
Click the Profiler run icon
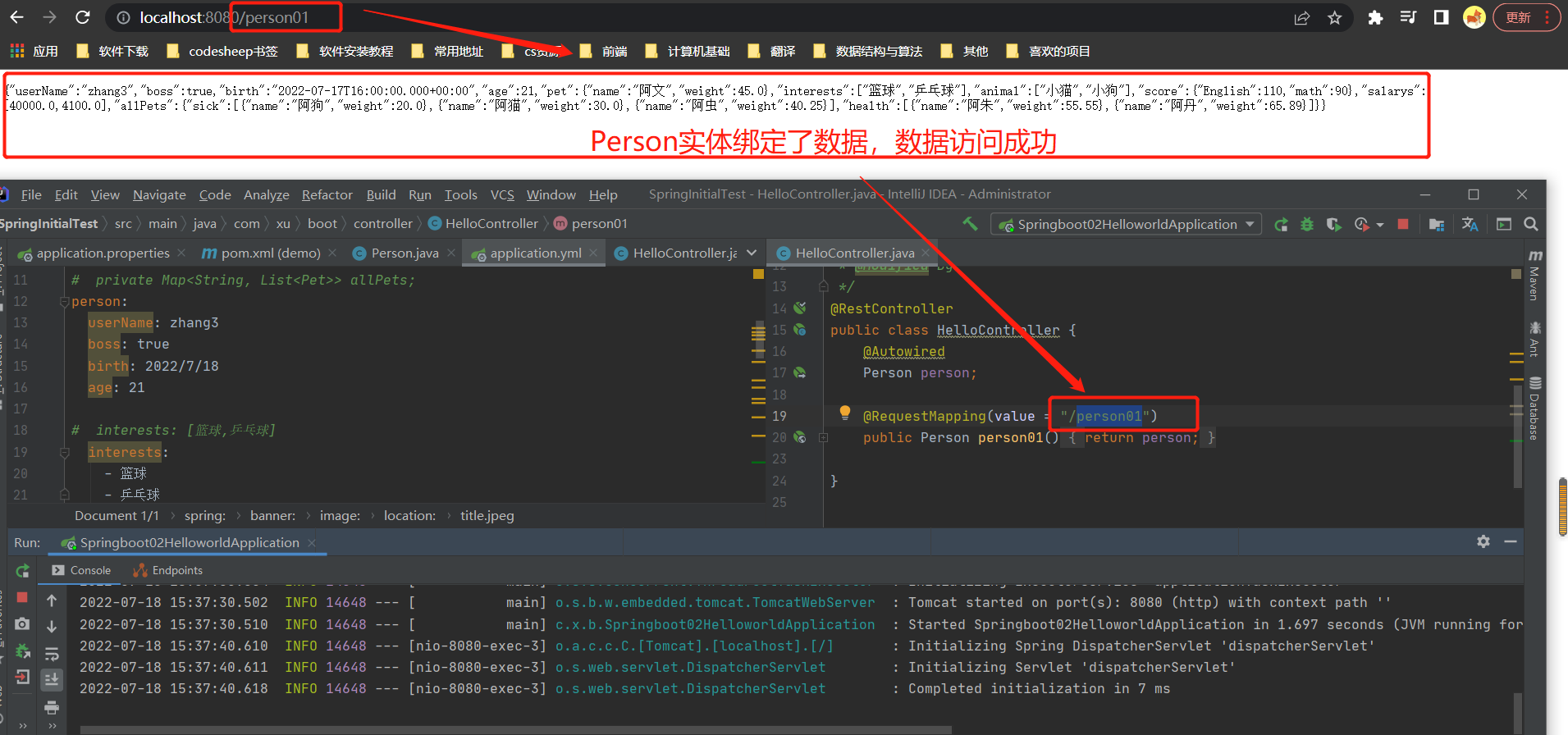click(1362, 224)
